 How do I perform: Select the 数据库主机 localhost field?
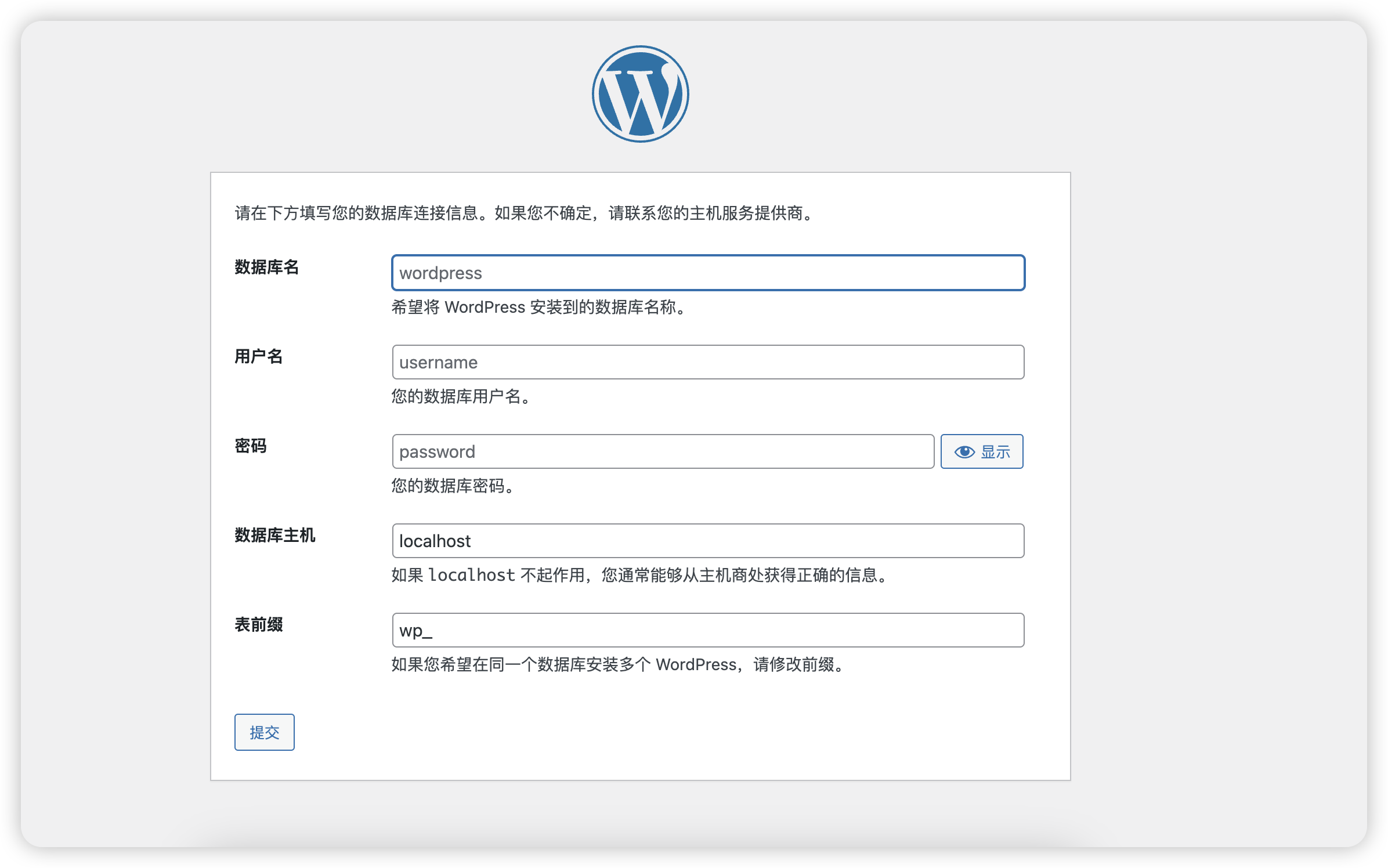(x=708, y=541)
